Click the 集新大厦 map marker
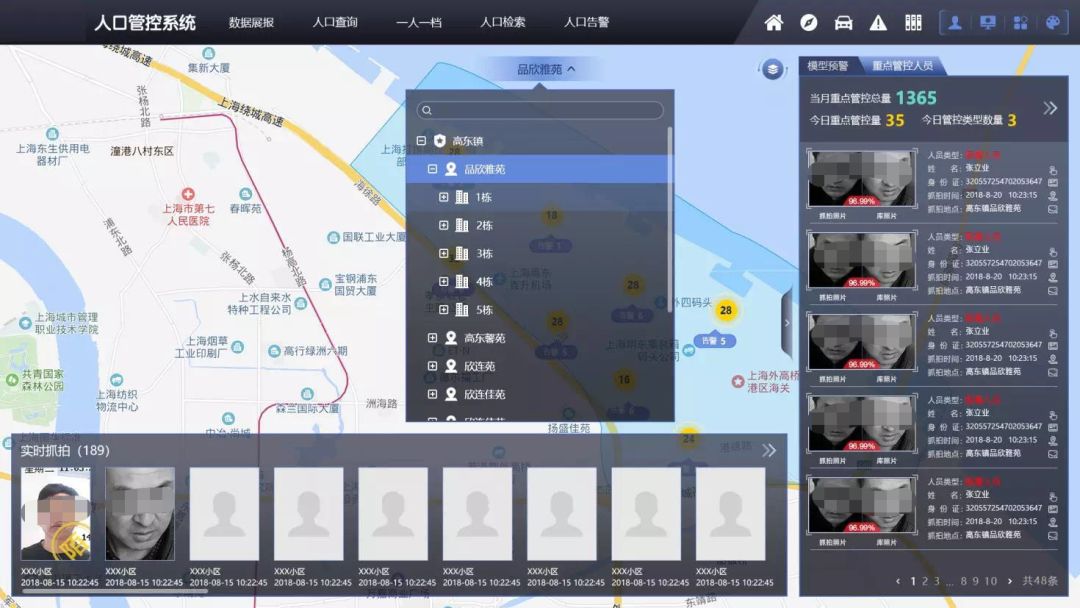This screenshot has width=1080, height=608. tap(209, 54)
